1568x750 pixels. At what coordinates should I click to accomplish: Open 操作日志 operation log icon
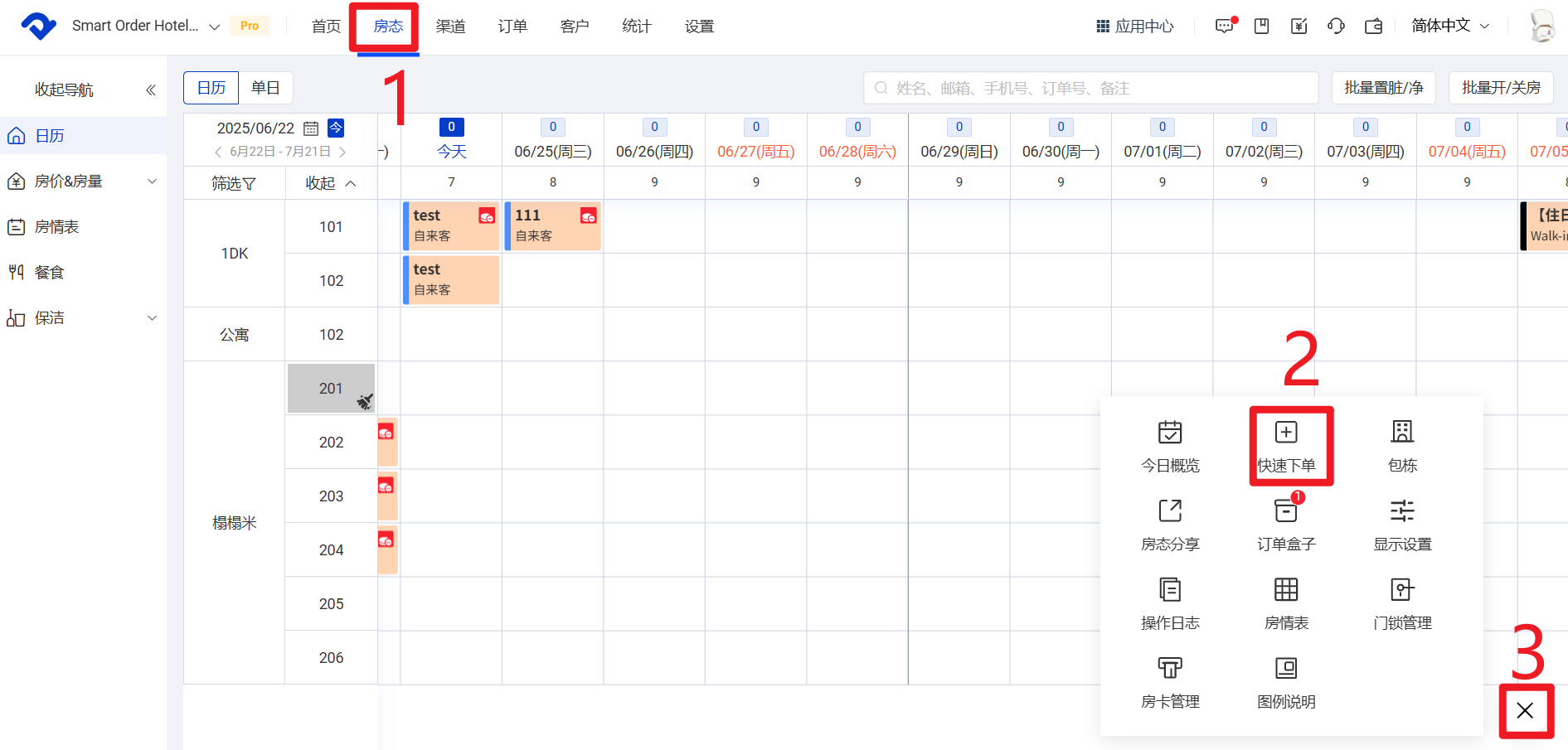click(1170, 591)
